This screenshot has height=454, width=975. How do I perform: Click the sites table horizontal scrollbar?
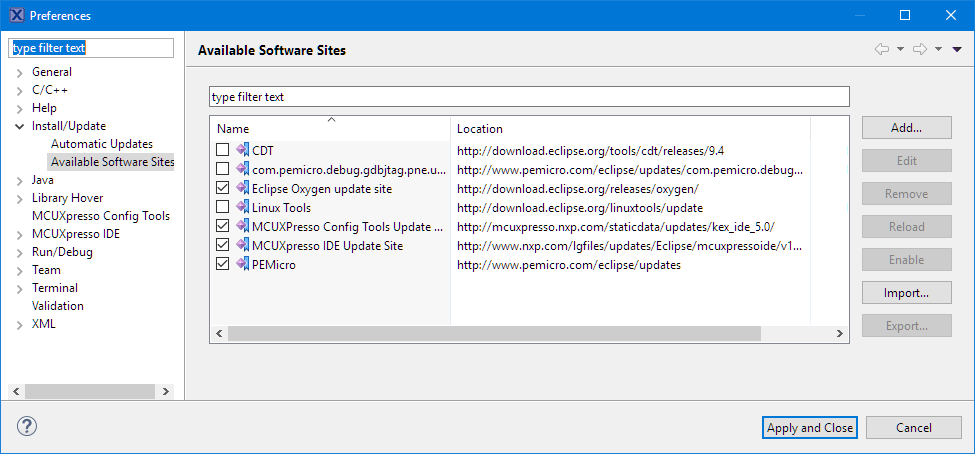494,333
